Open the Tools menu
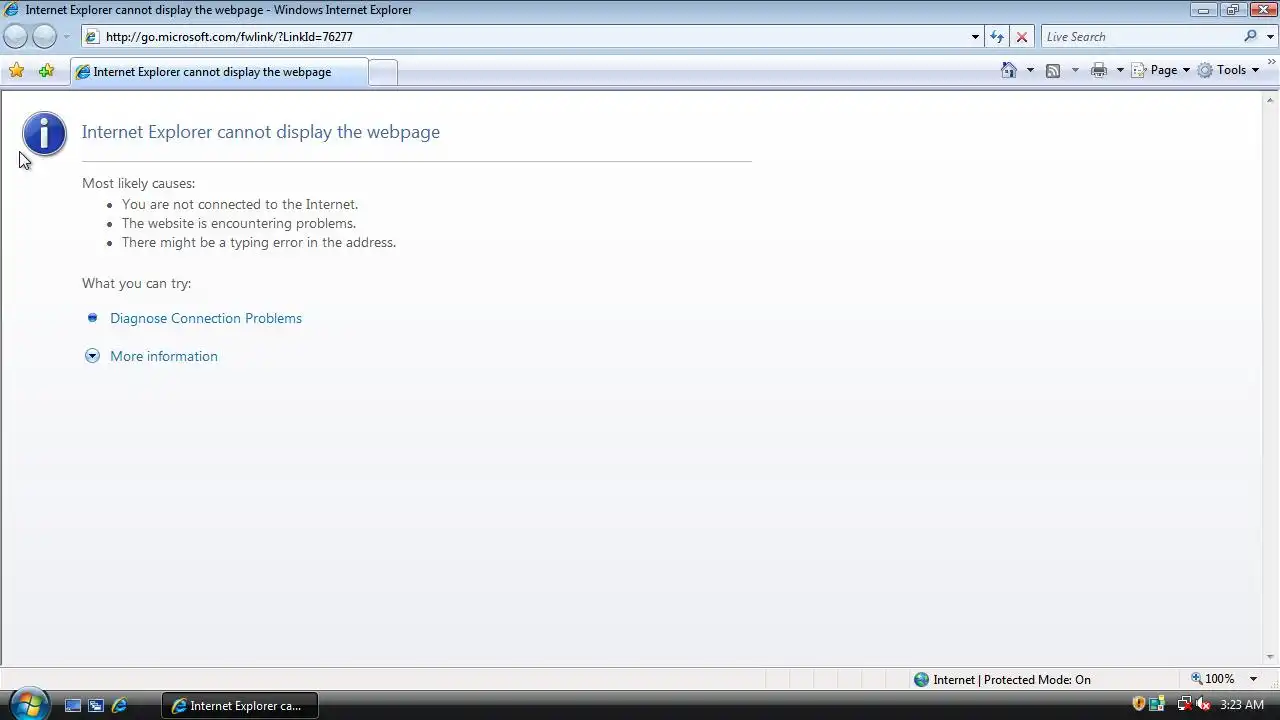 [x=1228, y=70]
